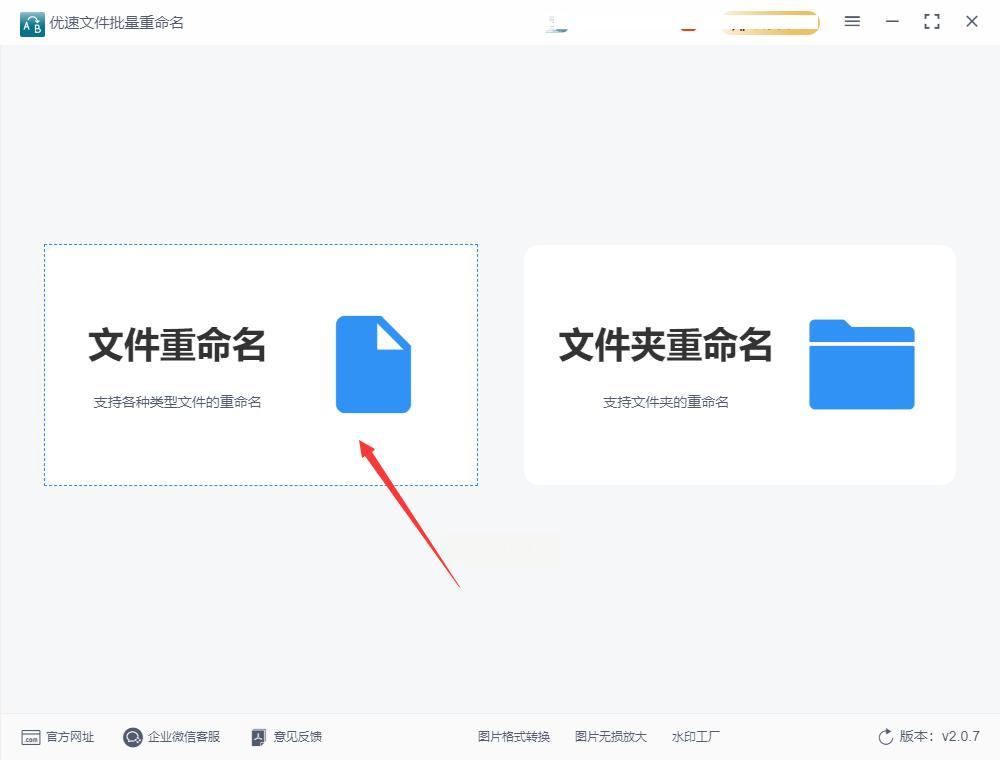
Task: Click the 版本 v2.0.7 version text
Action: [x=939, y=736]
